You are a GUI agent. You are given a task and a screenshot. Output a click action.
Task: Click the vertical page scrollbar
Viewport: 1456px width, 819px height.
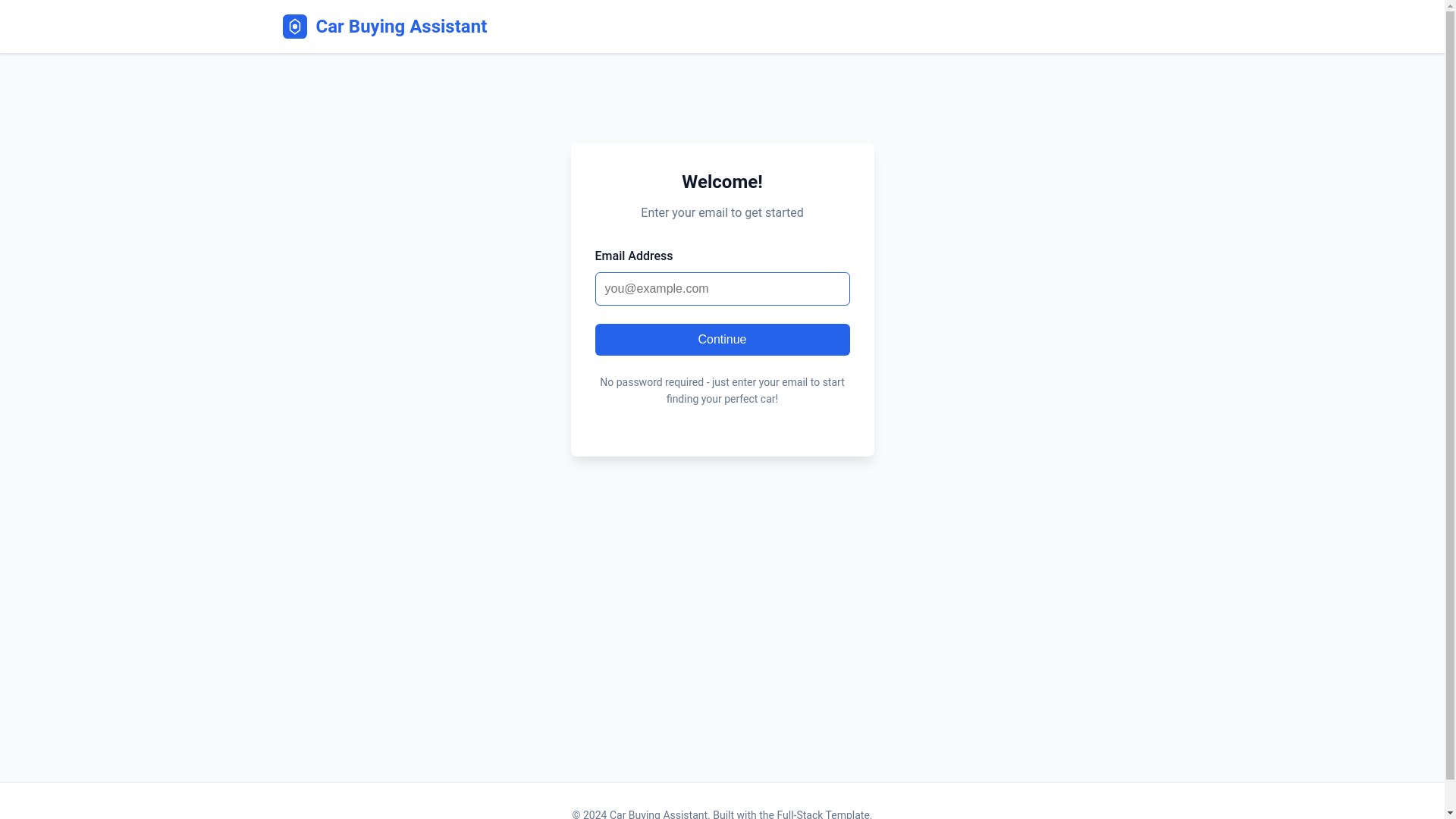[1450, 409]
